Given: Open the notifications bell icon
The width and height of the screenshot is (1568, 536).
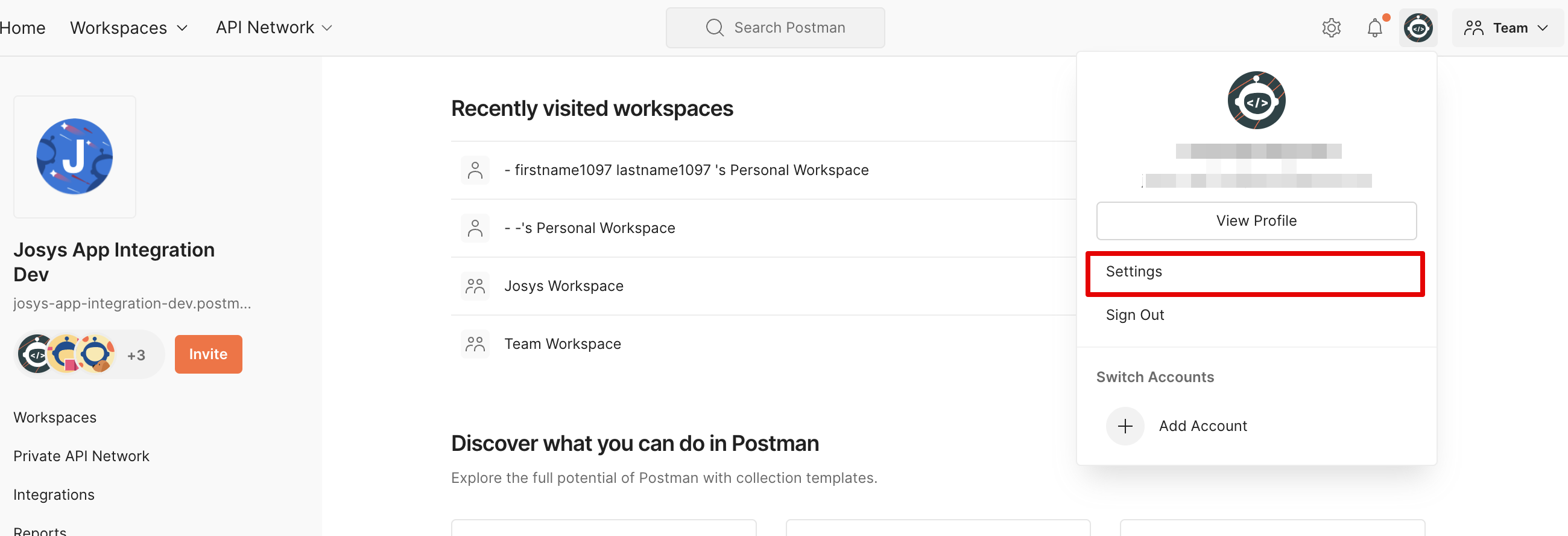Looking at the screenshot, I should 1374,28.
